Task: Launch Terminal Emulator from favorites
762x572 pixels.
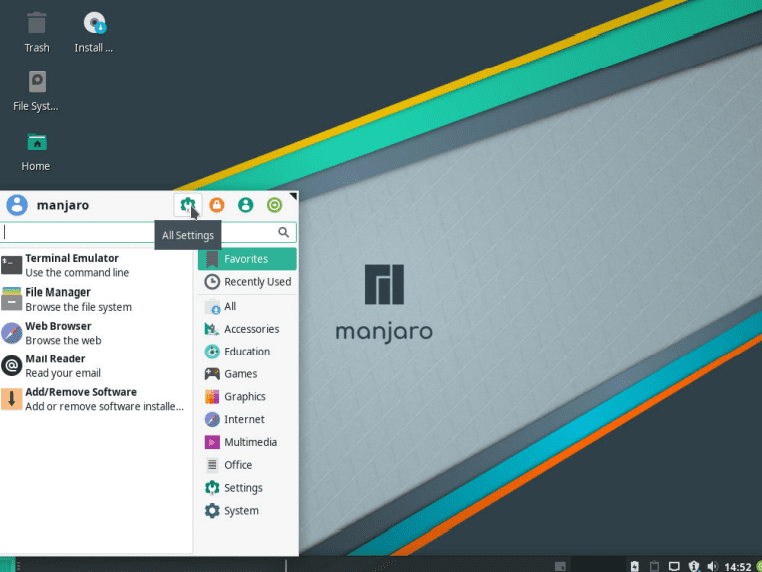Action: point(96,265)
